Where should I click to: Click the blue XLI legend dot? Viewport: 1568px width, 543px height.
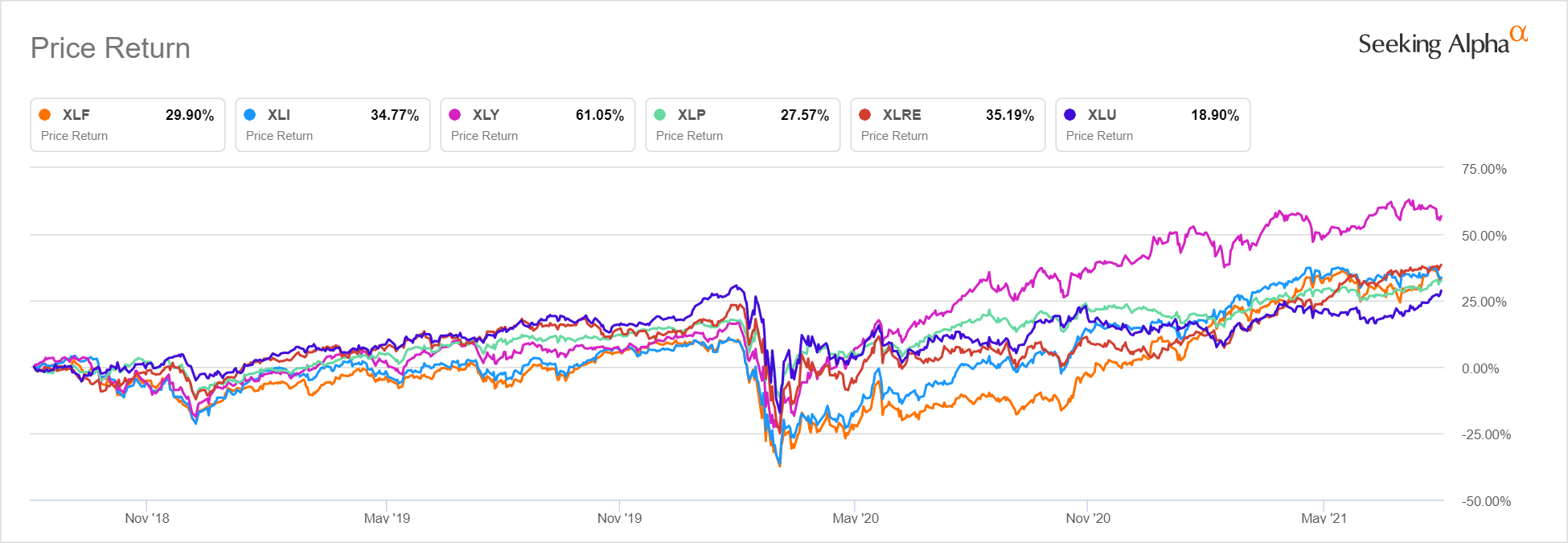(250, 115)
